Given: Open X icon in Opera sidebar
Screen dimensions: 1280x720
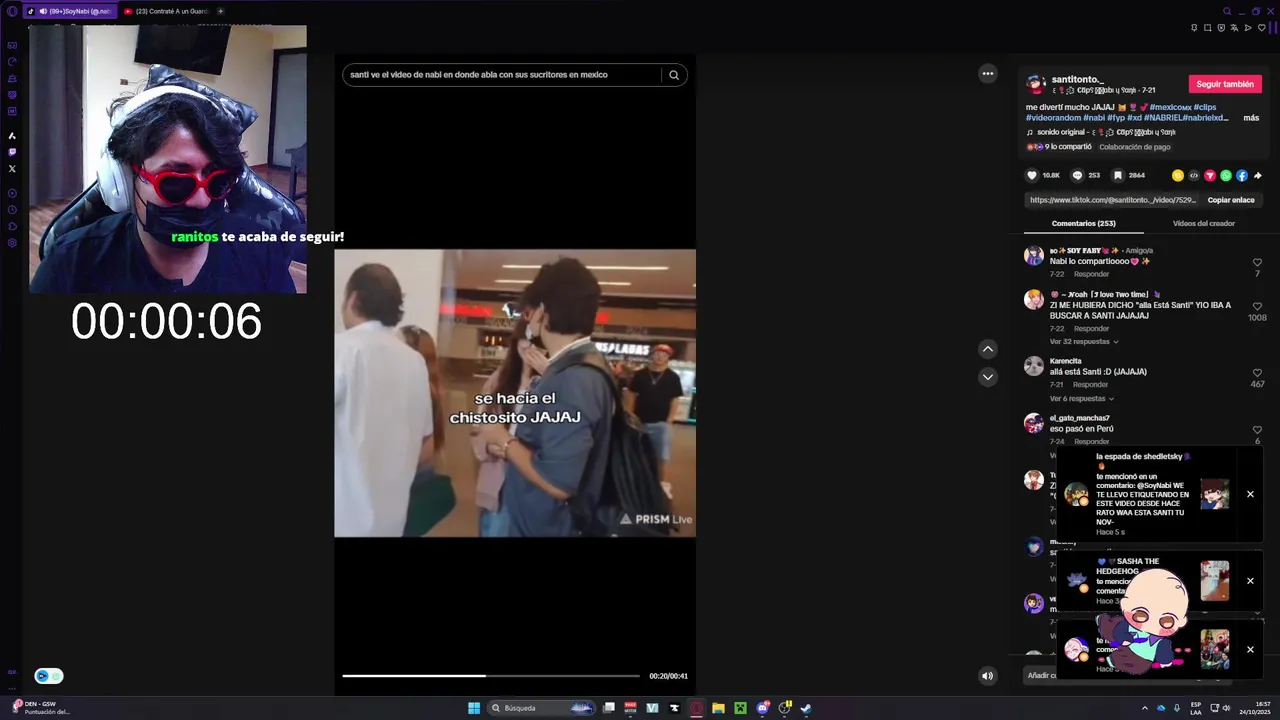Looking at the screenshot, I should [12, 169].
